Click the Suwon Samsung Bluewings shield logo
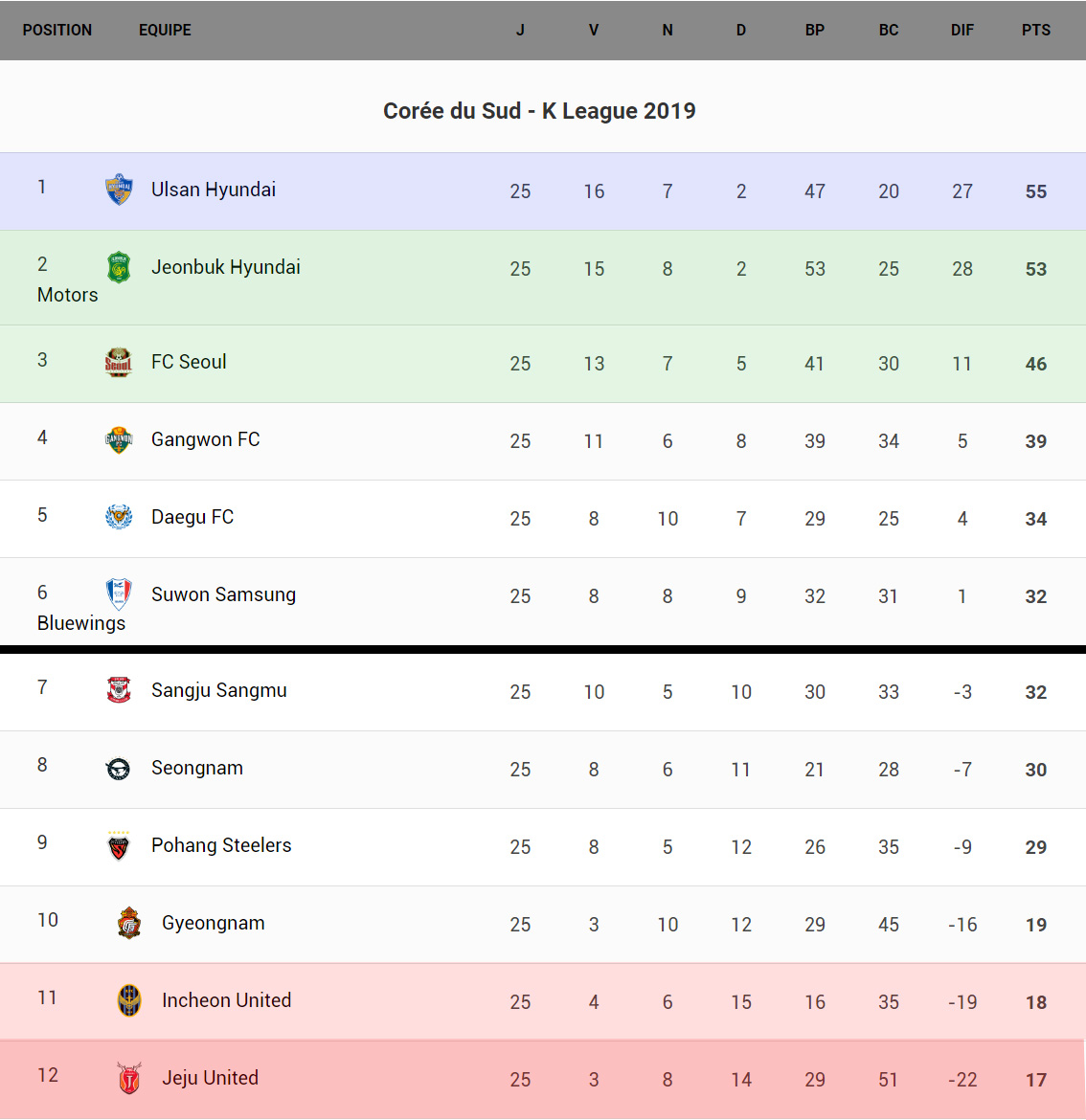The image size is (1086, 1120). [x=119, y=594]
